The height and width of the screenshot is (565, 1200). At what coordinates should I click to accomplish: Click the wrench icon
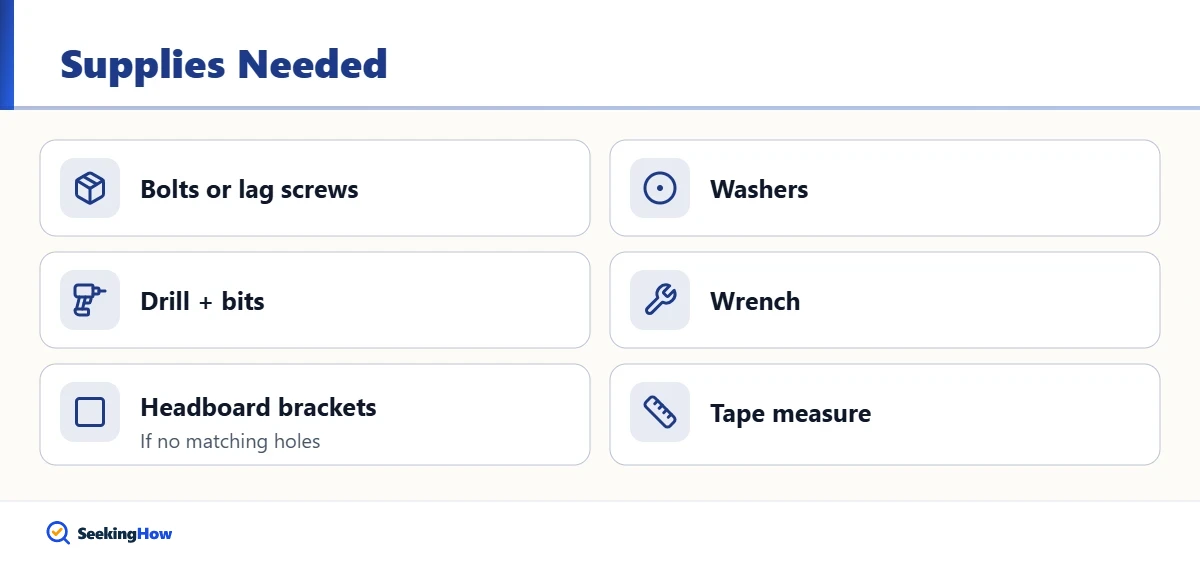pos(660,300)
